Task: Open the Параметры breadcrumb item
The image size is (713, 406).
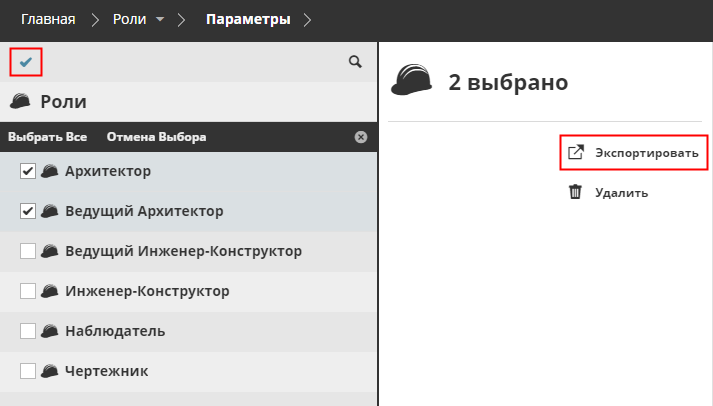Action: pyautogui.click(x=248, y=19)
